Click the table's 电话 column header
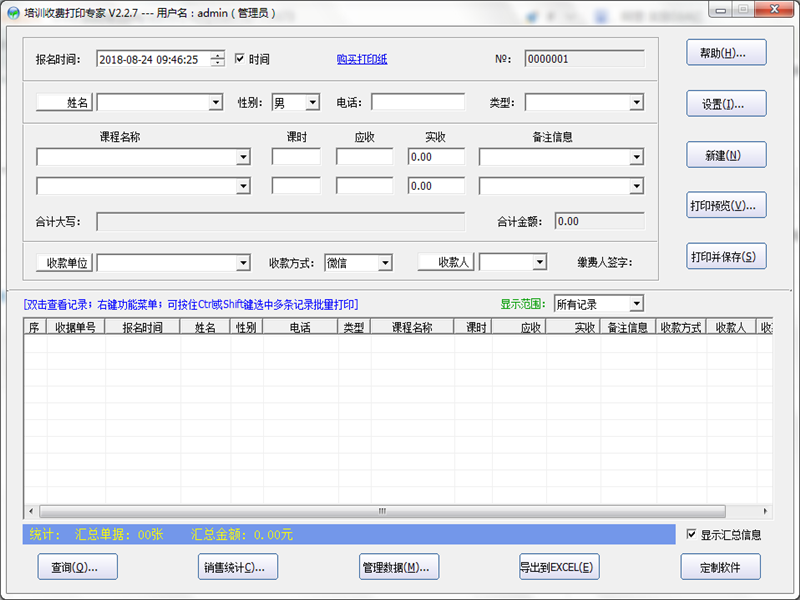This screenshot has height=600, width=800. (x=300, y=327)
